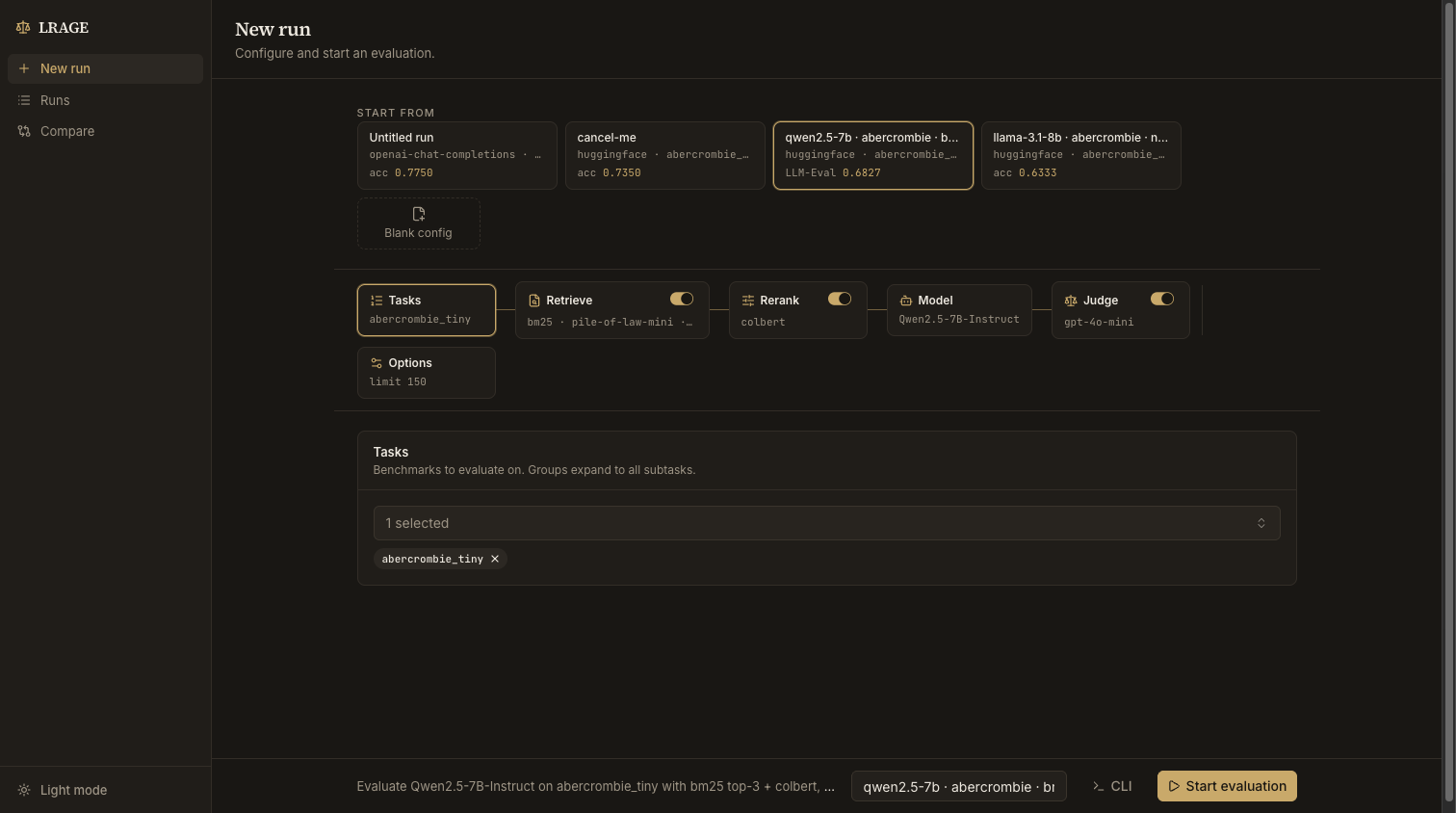Click the sun icon for Light mode

pos(24,790)
